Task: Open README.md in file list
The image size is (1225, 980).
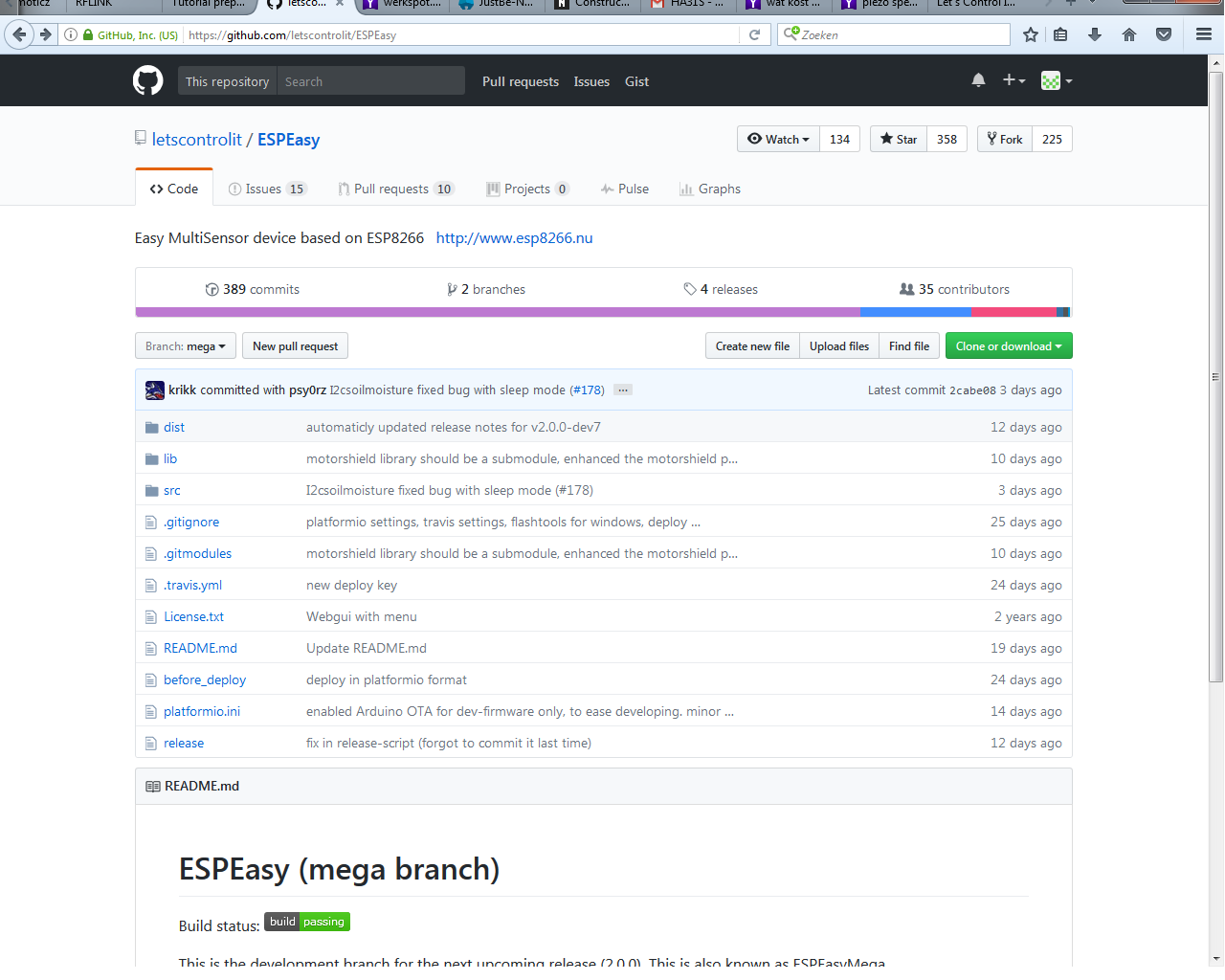Action: [200, 648]
